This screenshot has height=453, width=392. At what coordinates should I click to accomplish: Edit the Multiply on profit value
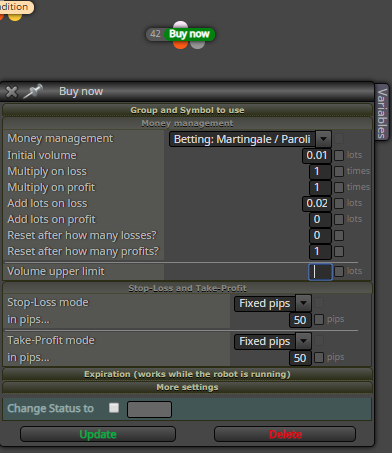(x=320, y=187)
